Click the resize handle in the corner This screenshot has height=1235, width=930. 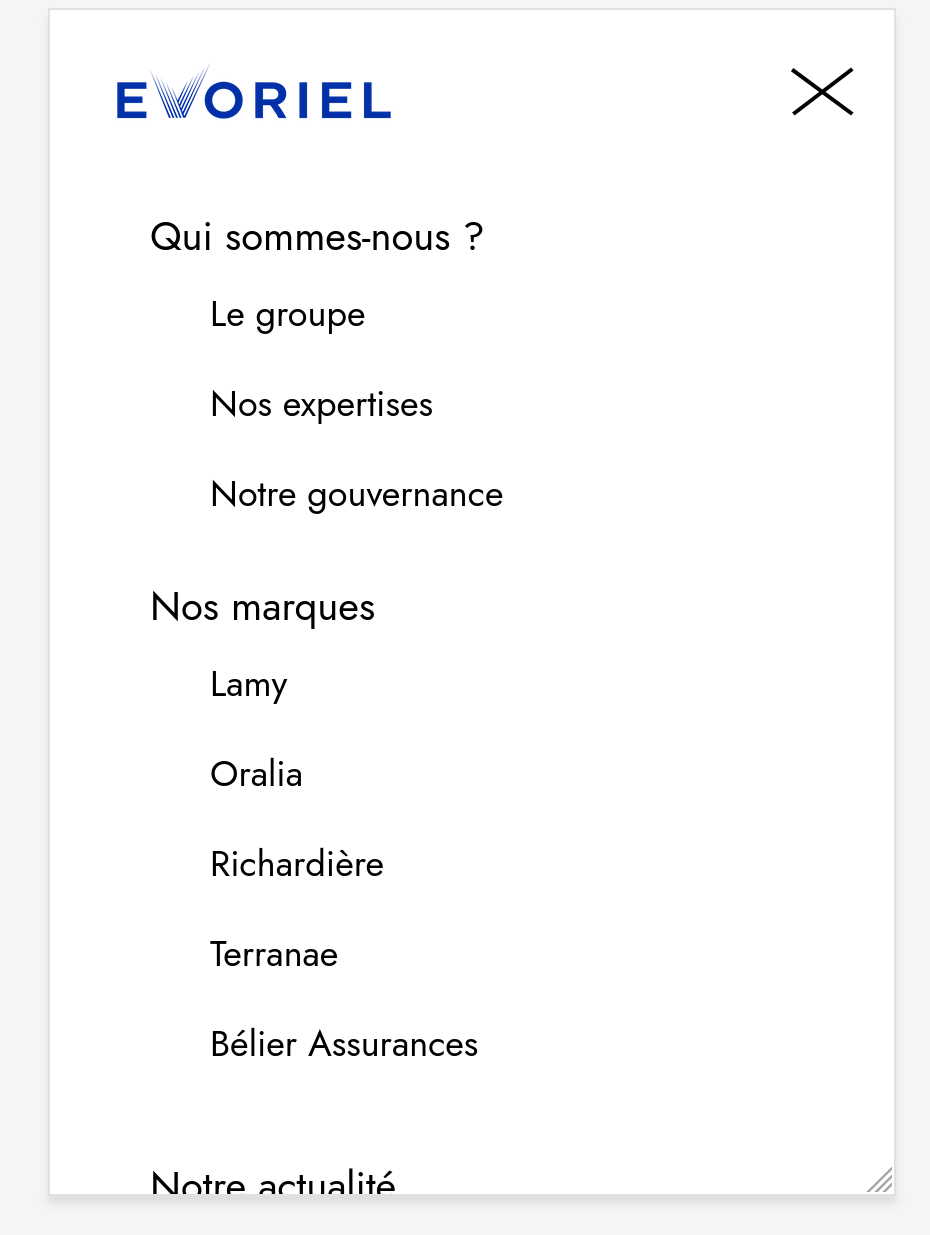coord(881,1181)
